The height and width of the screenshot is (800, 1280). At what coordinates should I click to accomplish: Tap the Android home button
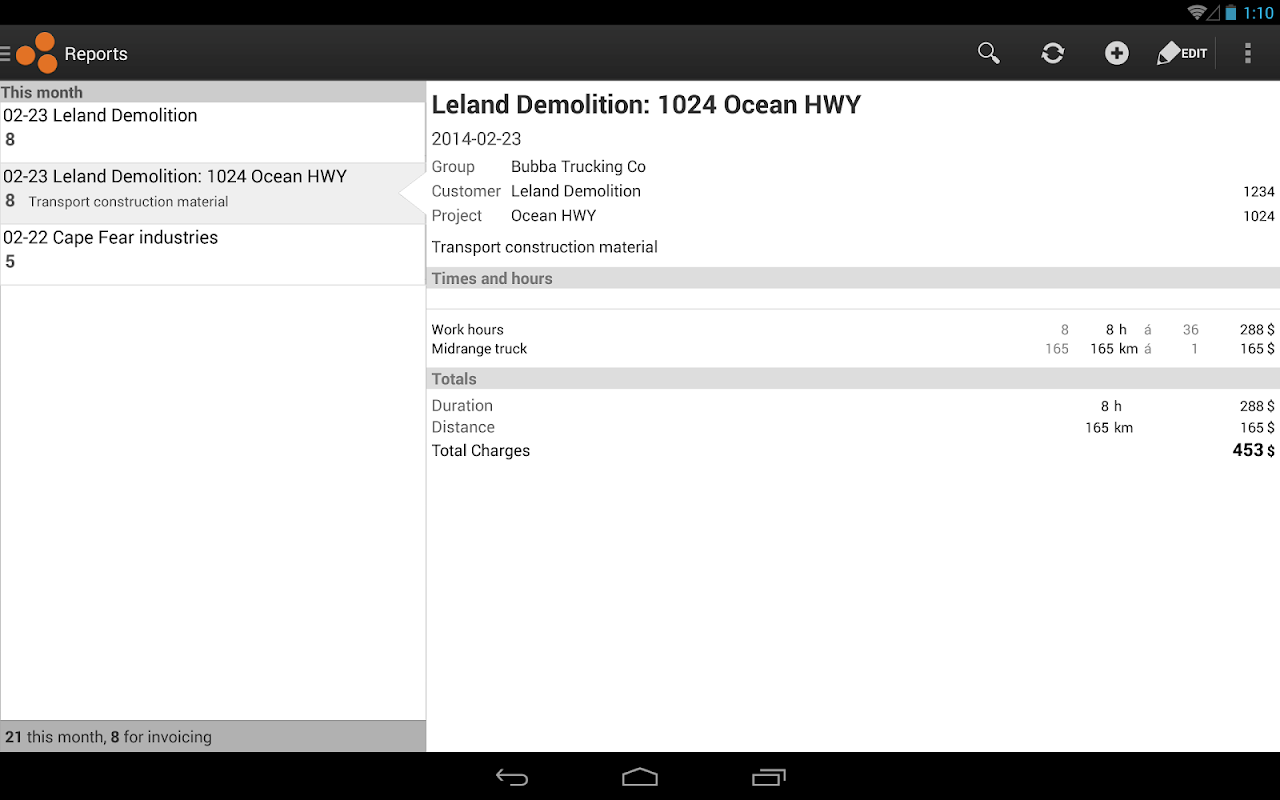pyautogui.click(x=640, y=777)
